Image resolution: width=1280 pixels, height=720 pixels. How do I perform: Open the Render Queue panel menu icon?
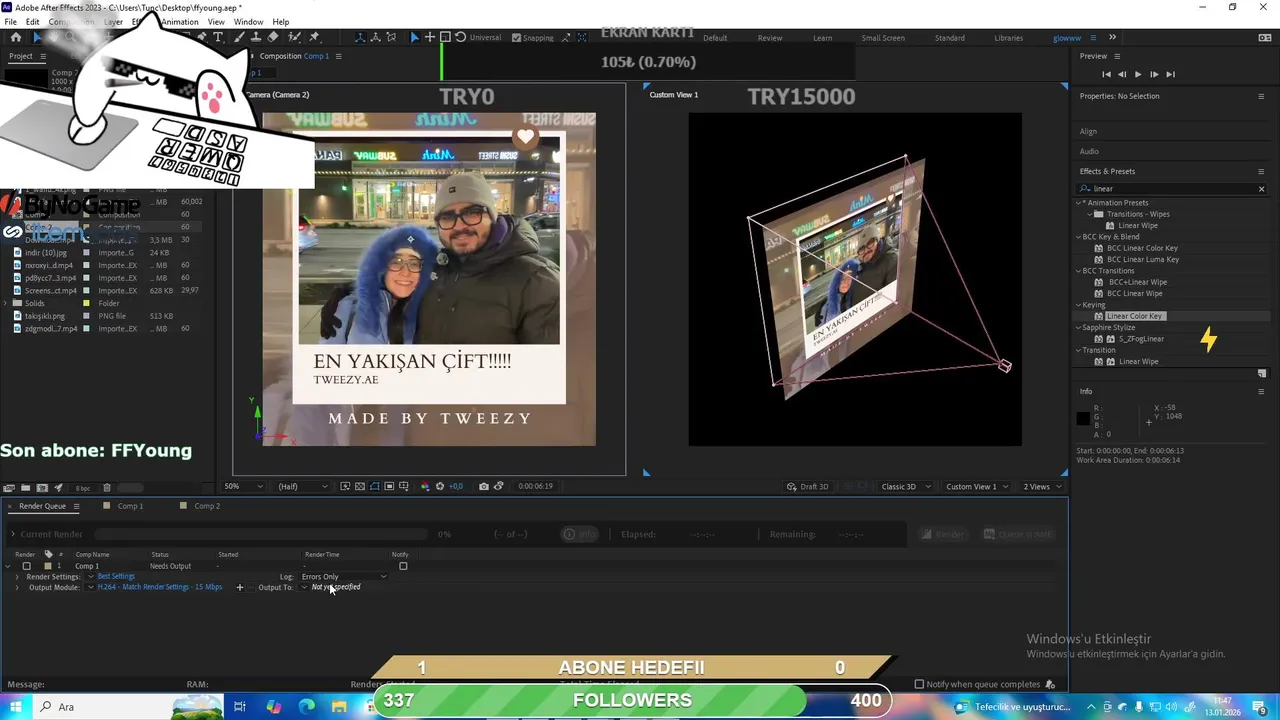click(x=76, y=506)
